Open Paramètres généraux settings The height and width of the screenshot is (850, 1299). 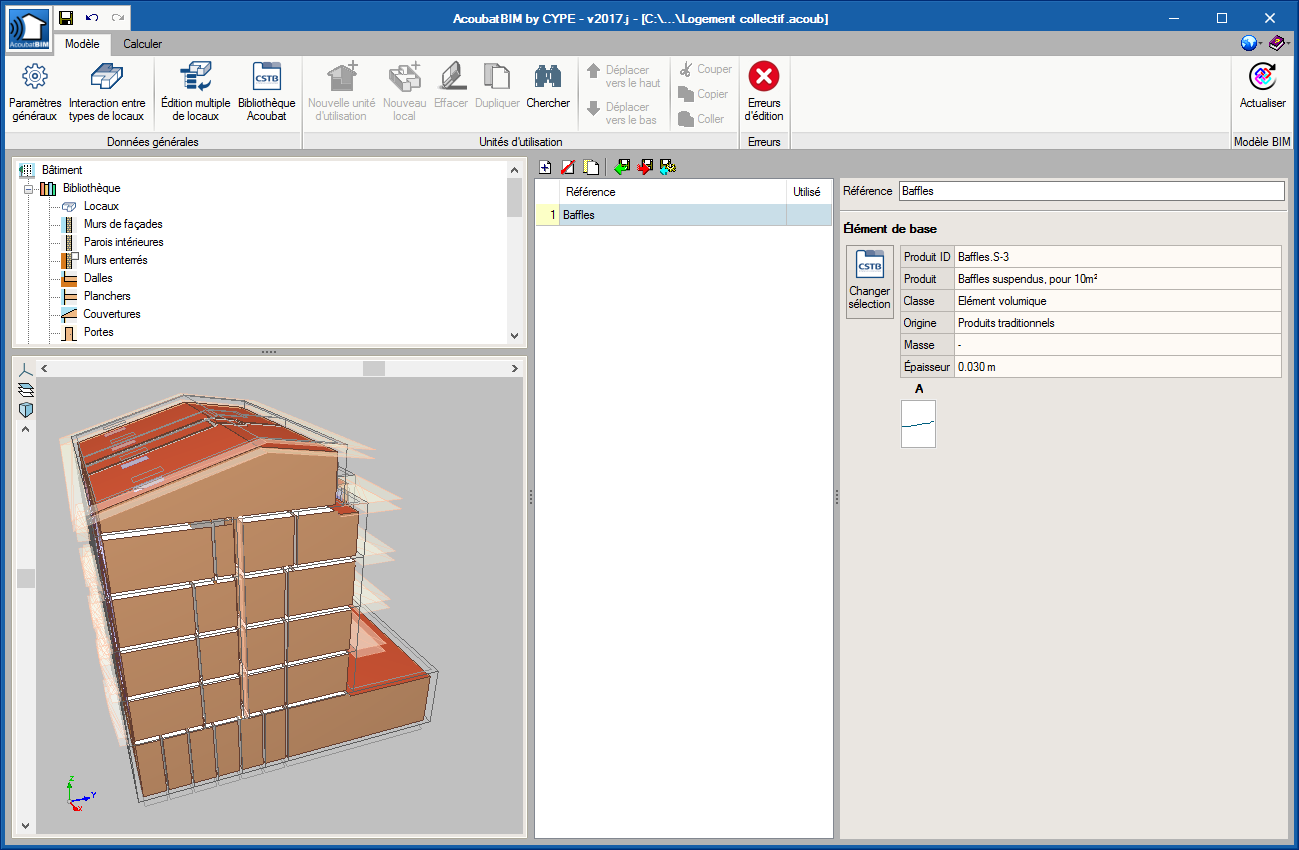[x=35, y=92]
